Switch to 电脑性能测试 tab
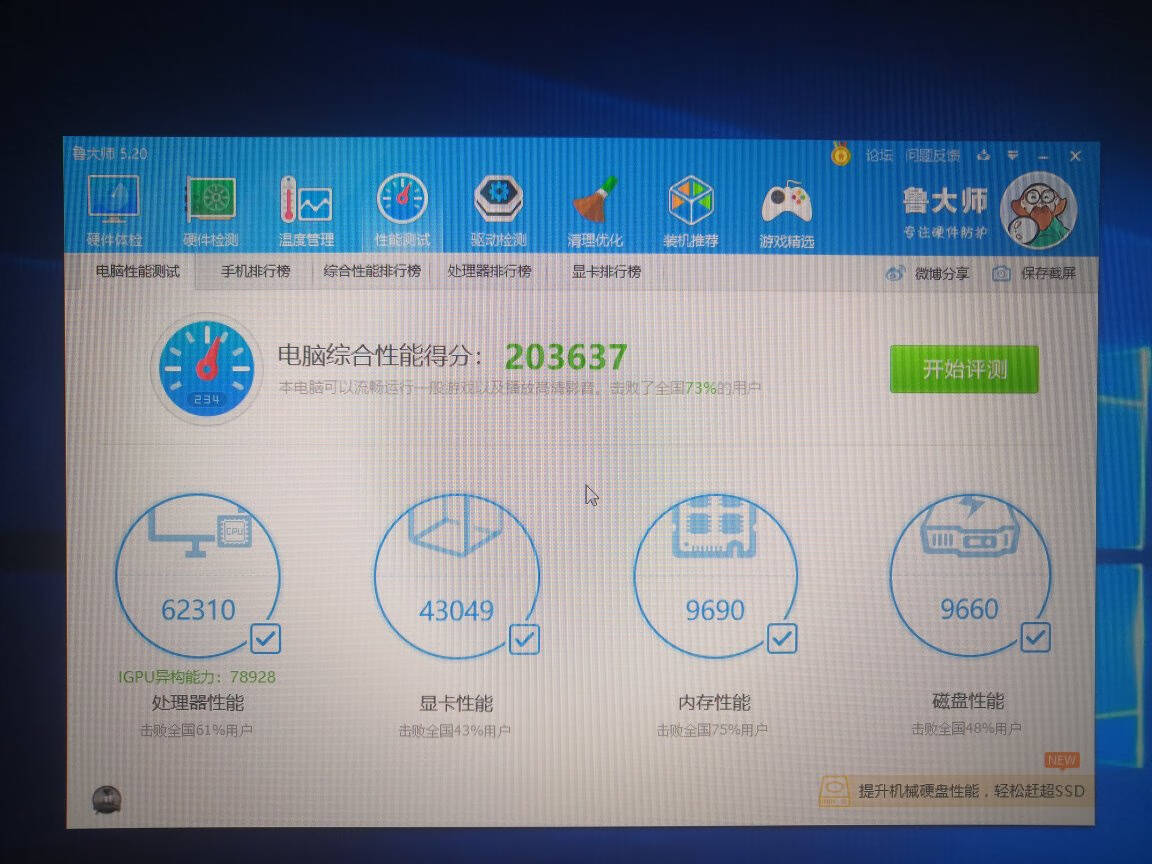 click(137, 271)
